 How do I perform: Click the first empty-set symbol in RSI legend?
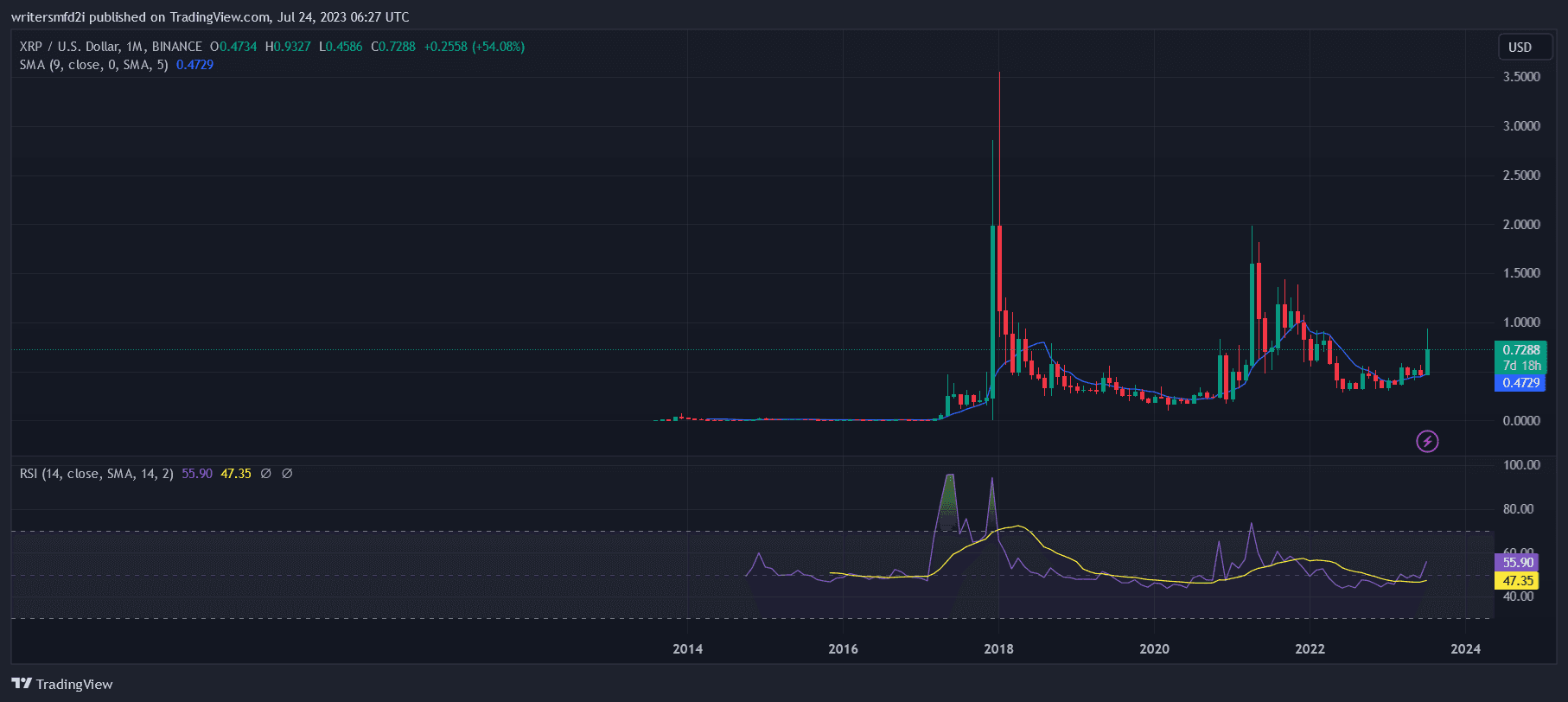pos(266,474)
